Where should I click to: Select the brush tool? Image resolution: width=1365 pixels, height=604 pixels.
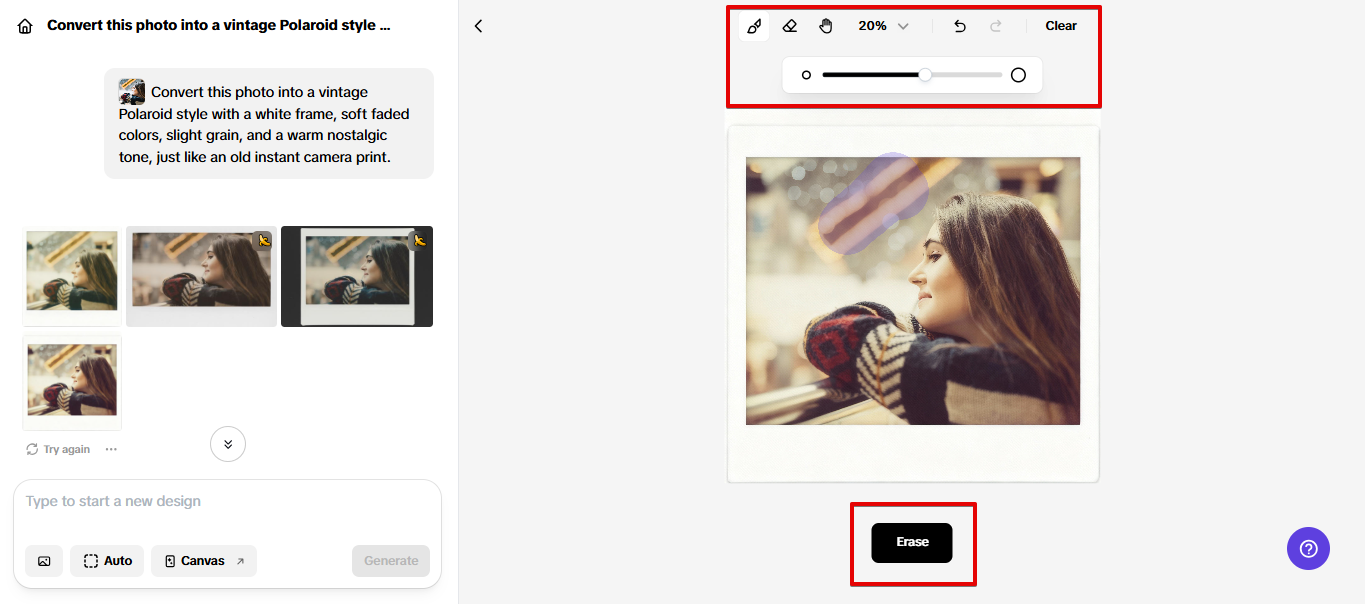click(x=754, y=26)
